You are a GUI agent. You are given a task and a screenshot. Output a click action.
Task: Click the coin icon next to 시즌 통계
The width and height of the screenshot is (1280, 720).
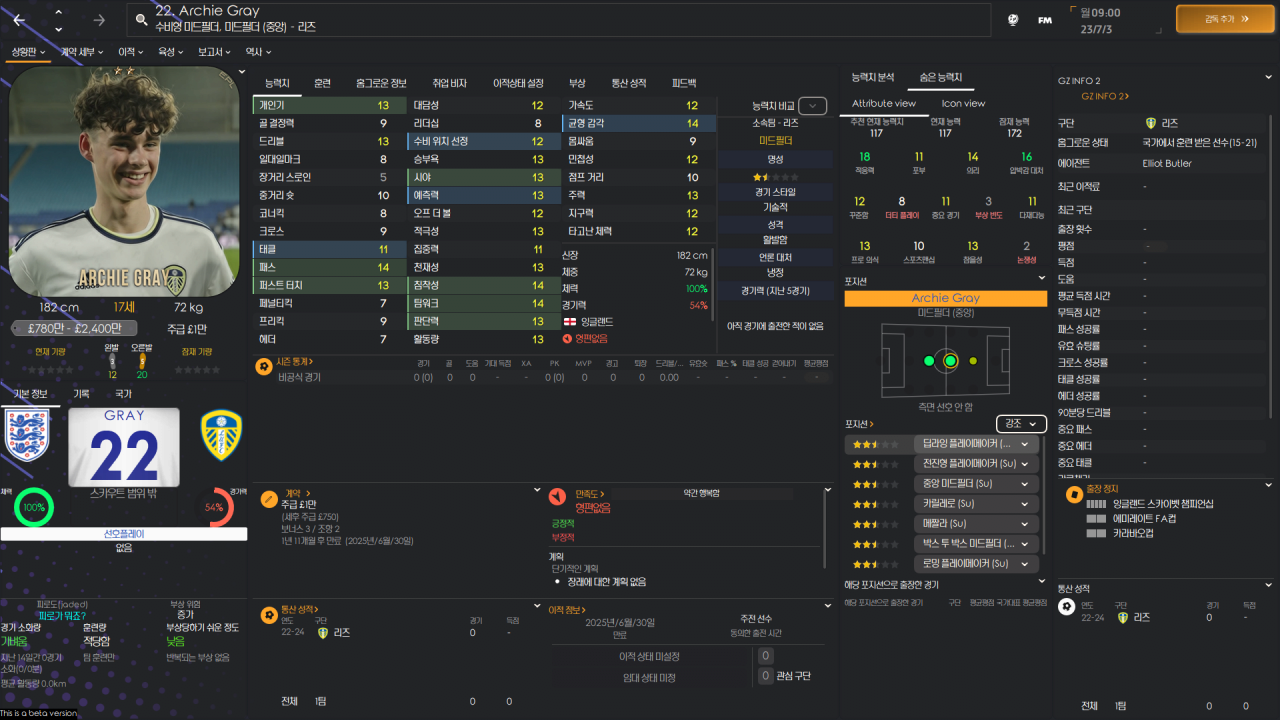tap(262, 366)
